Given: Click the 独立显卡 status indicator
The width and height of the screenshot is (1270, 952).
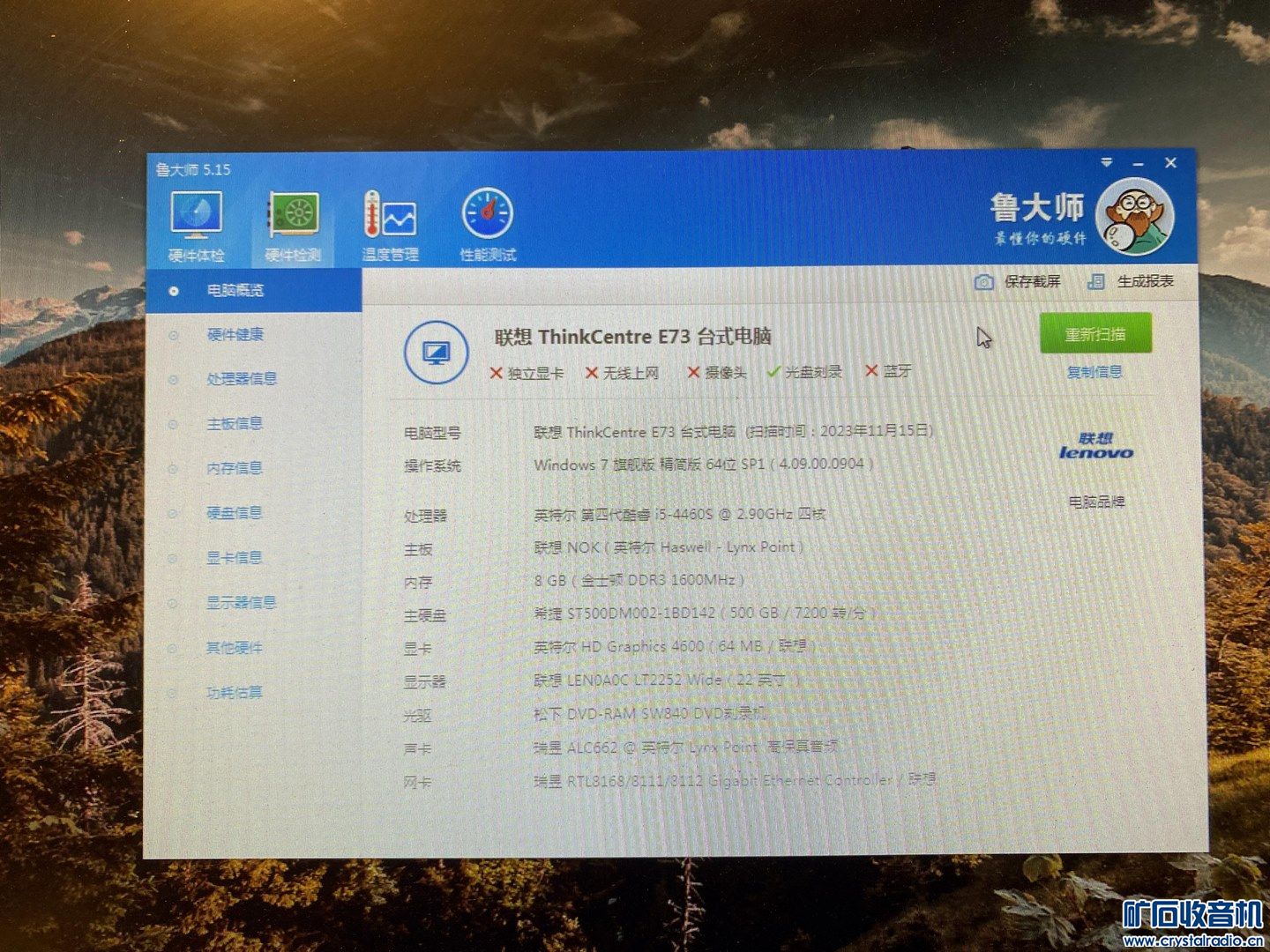Looking at the screenshot, I should pyautogui.click(x=527, y=373).
